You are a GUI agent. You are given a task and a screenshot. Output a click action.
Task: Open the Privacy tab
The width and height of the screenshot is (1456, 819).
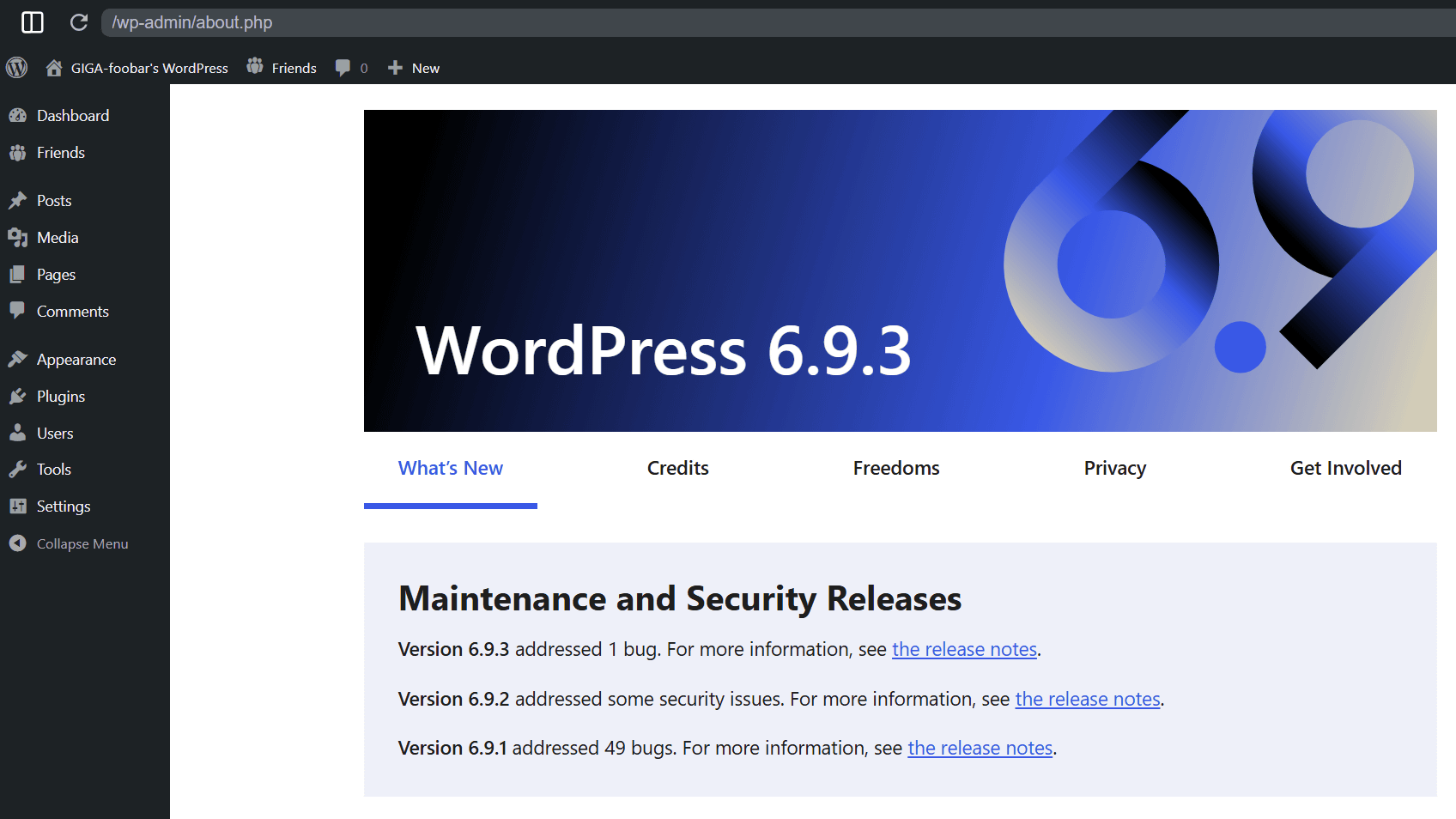click(1114, 468)
